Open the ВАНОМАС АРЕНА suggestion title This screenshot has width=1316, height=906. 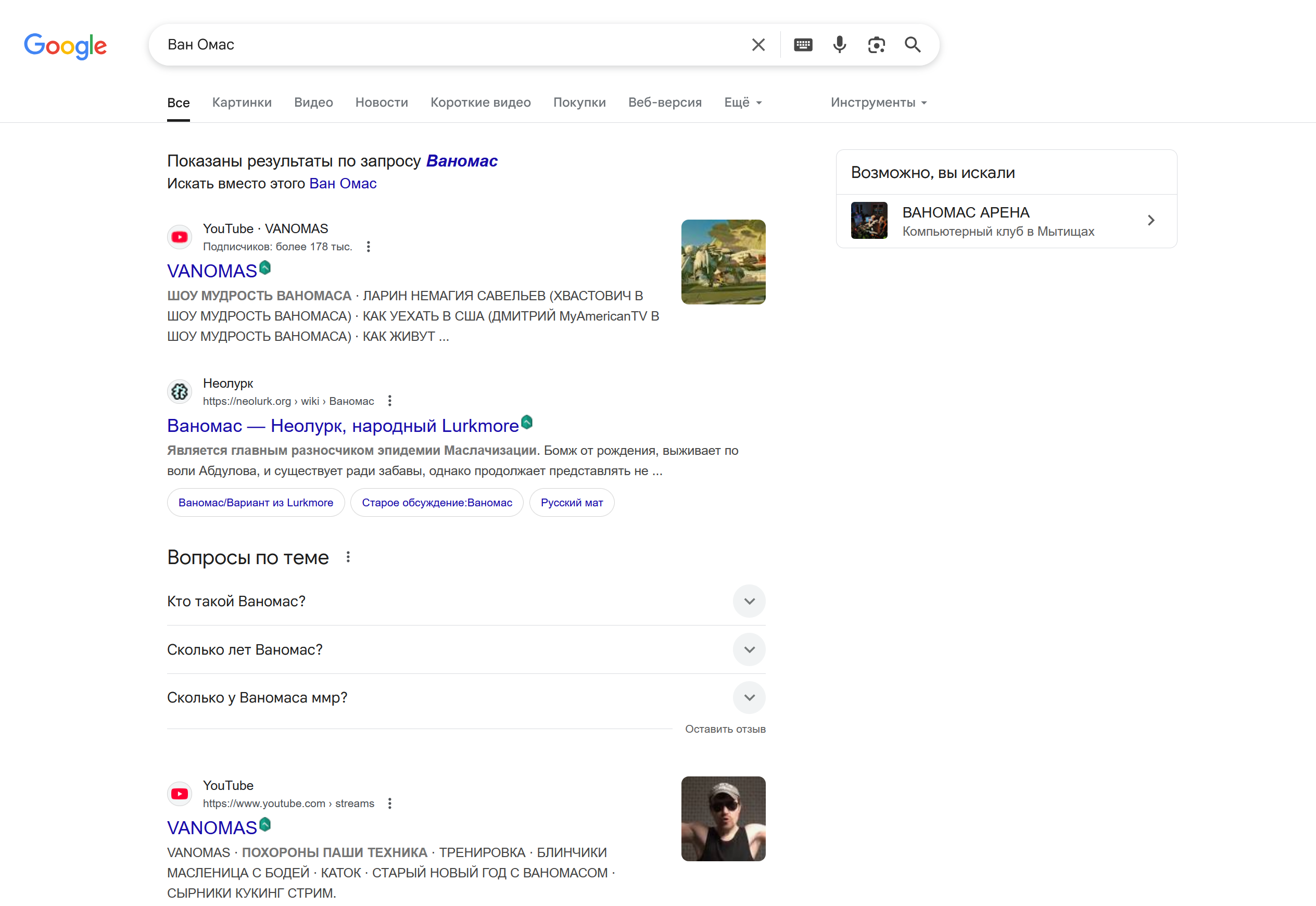coord(966,212)
